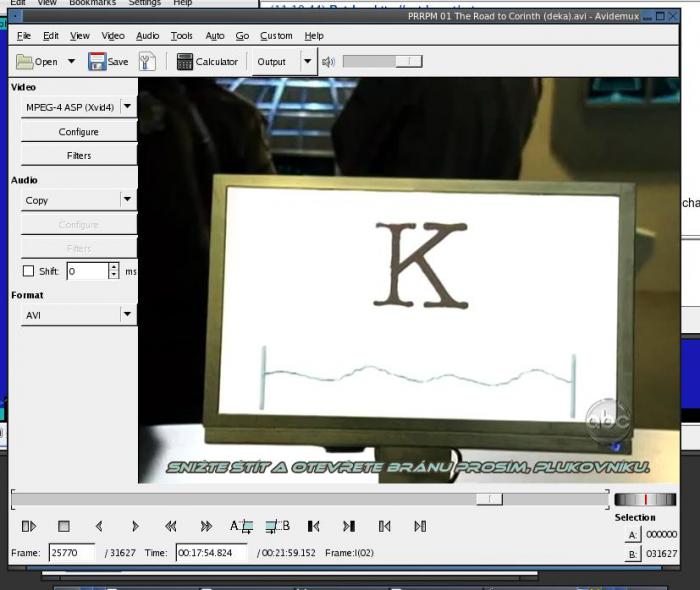Screen dimensions: 700x590
Task: Open the Audio menu
Action: pyautogui.click(x=148, y=36)
